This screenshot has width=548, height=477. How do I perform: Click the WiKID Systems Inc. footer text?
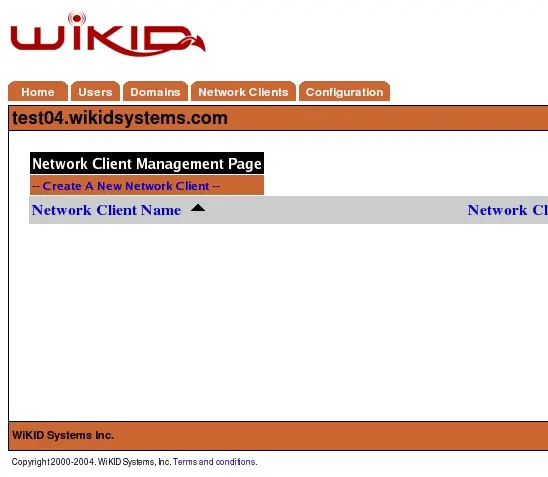[63, 435]
